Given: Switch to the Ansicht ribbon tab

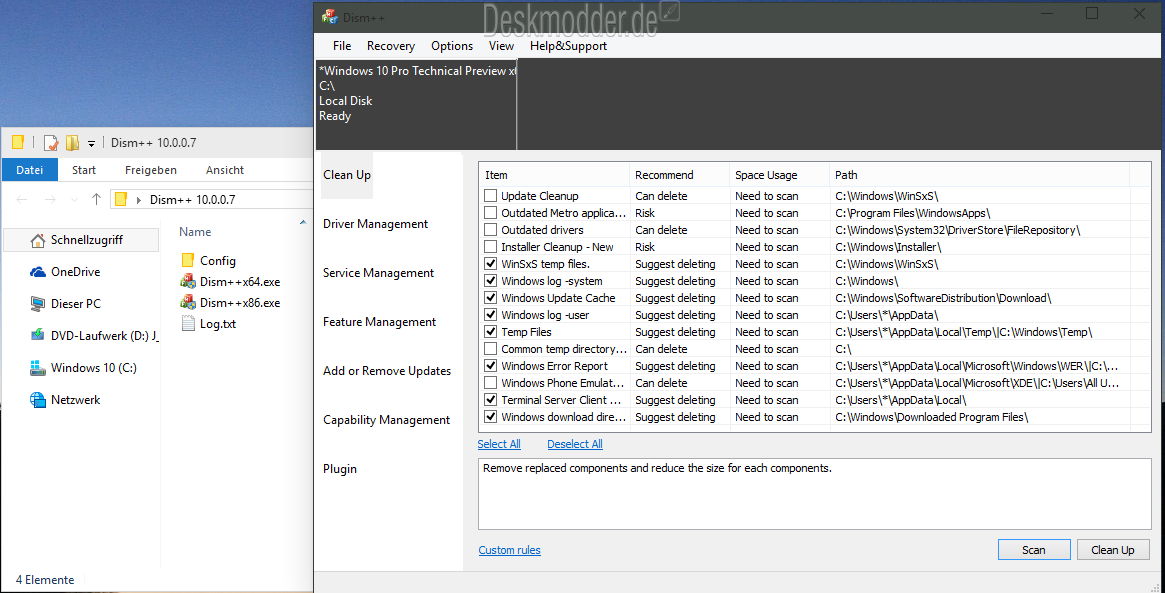Looking at the screenshot, I should (225, 170).
